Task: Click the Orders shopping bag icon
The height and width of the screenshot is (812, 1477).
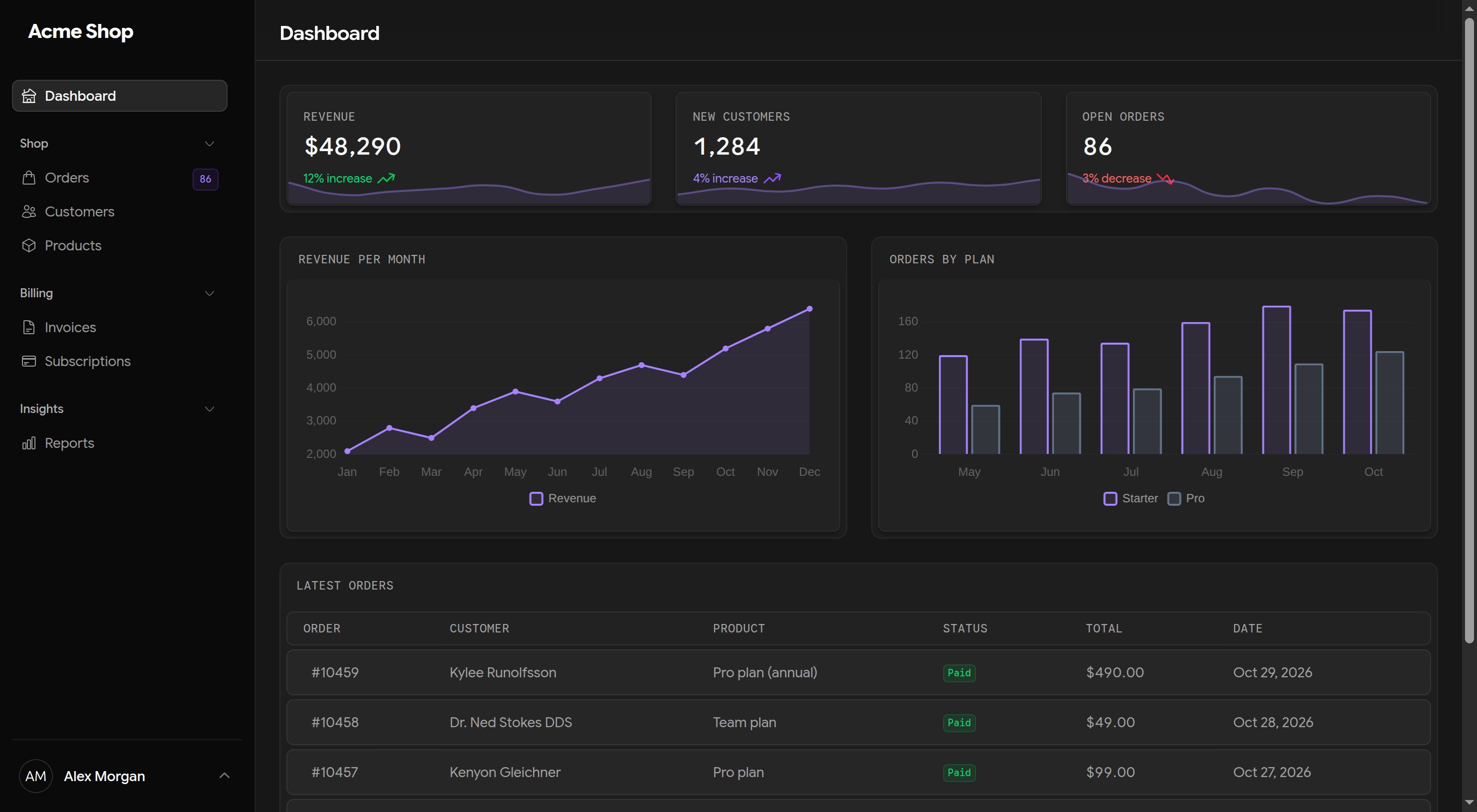Action: [x=28, y=178]
